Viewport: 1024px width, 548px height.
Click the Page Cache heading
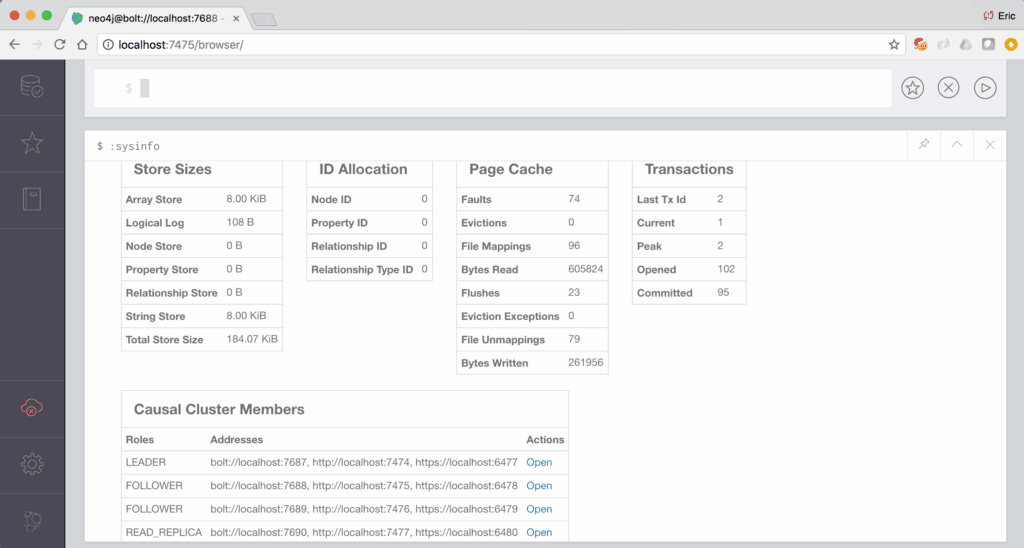click(511, 169)
